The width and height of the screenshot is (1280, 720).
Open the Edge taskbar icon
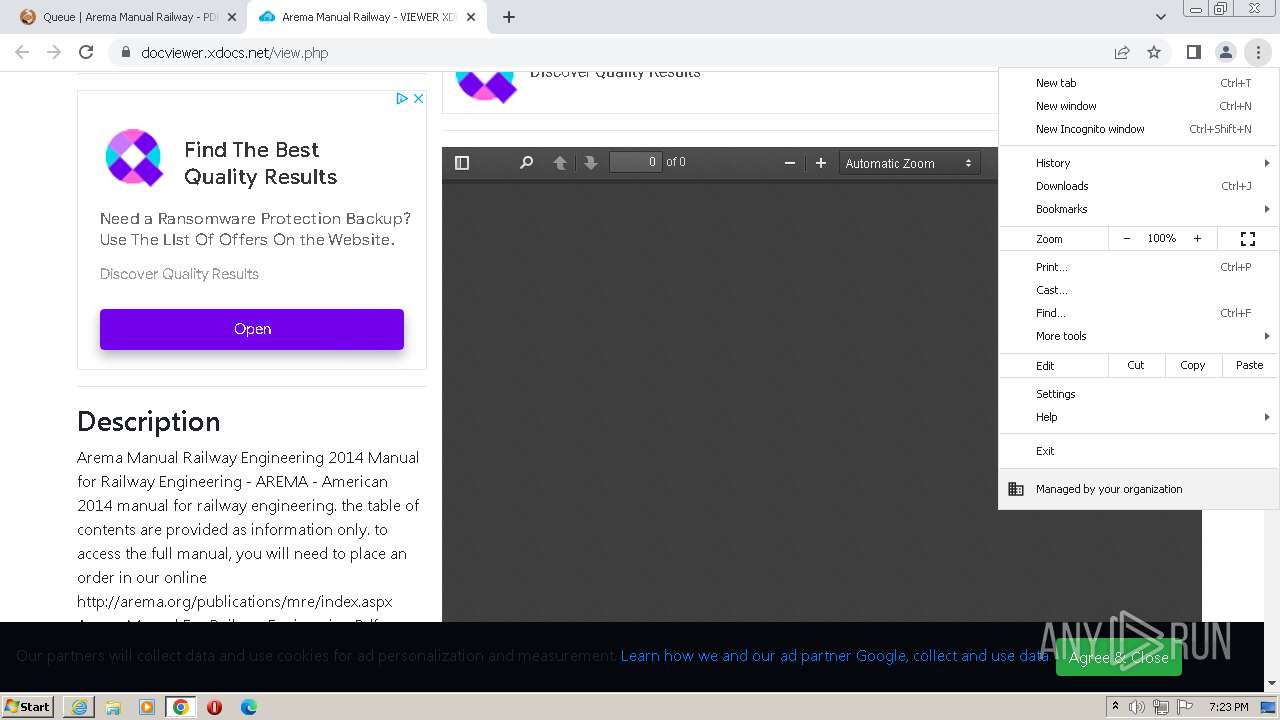249,707
